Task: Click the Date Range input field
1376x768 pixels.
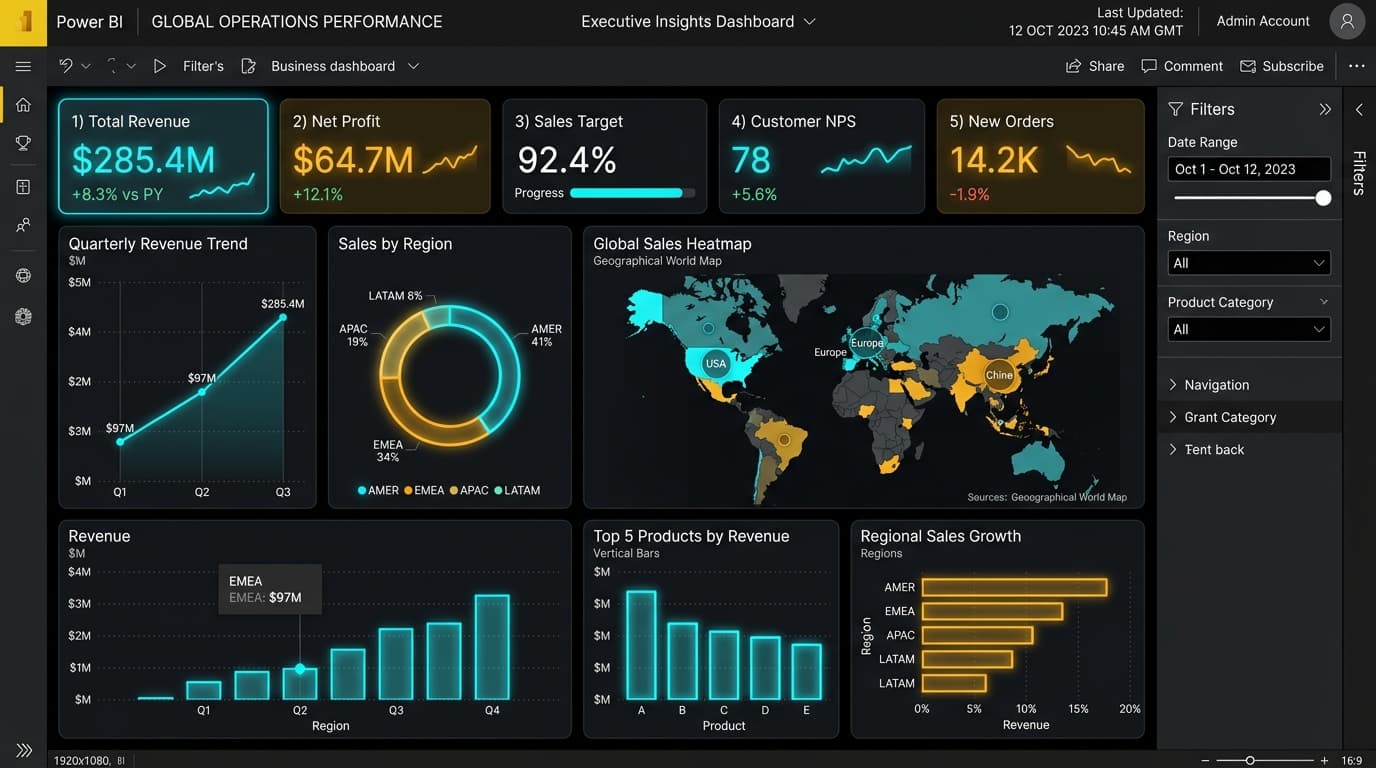Action: tap(1249, 169)
